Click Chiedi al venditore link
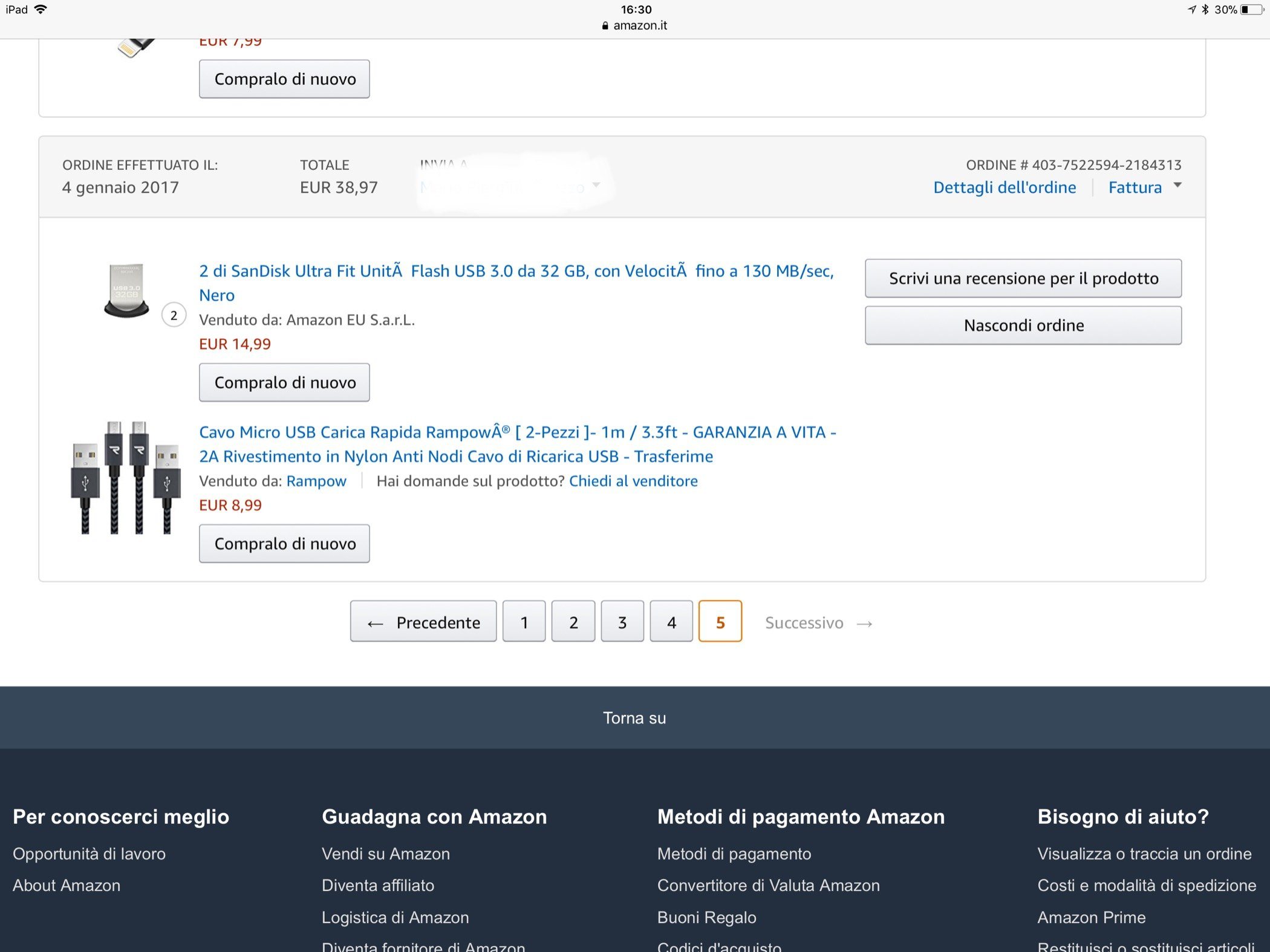The width and height of the screenshot is (1270, 952). pos(633,481)
